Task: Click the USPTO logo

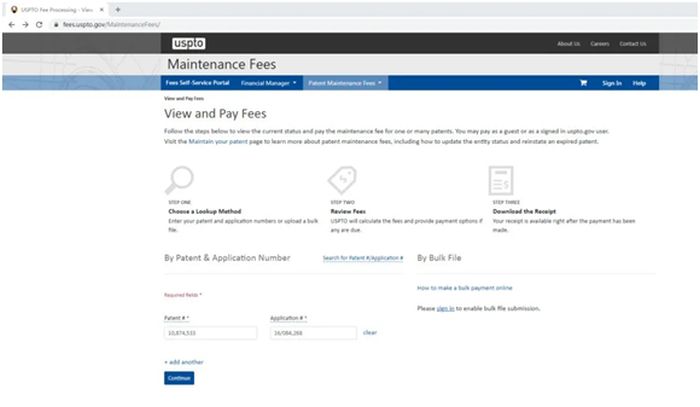Action: tap(189, 43)
